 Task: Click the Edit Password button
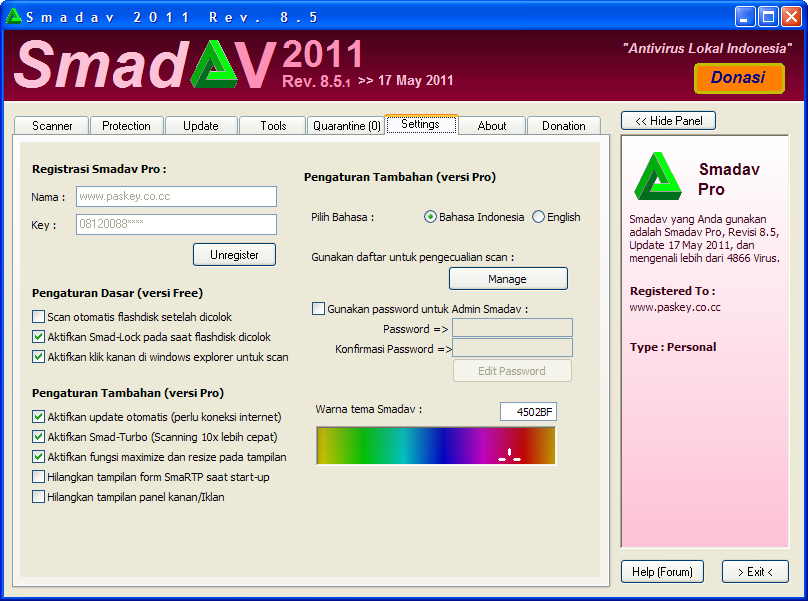pos(512,371)
